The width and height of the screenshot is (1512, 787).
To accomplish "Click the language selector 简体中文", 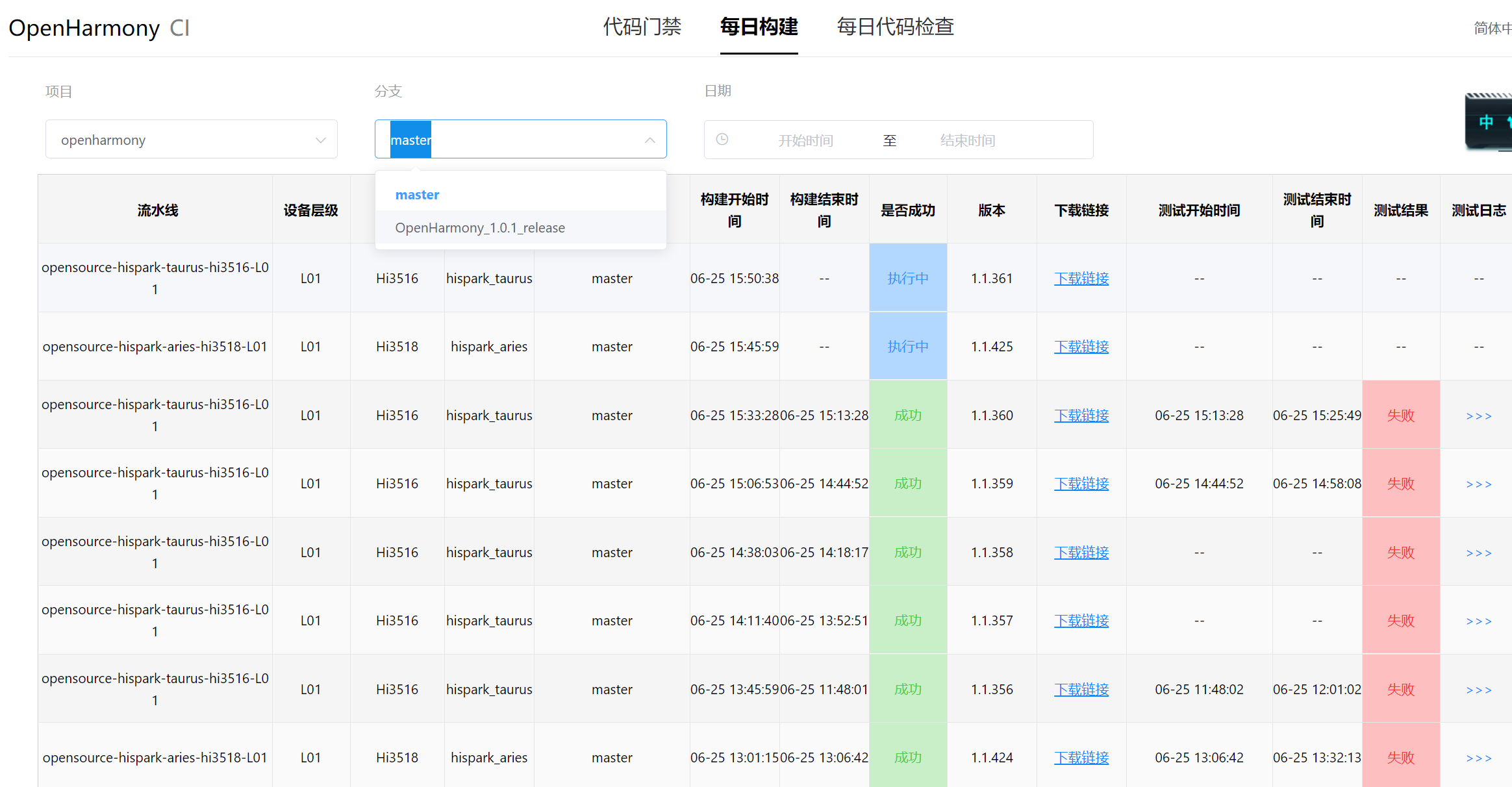I will 1493,28.
